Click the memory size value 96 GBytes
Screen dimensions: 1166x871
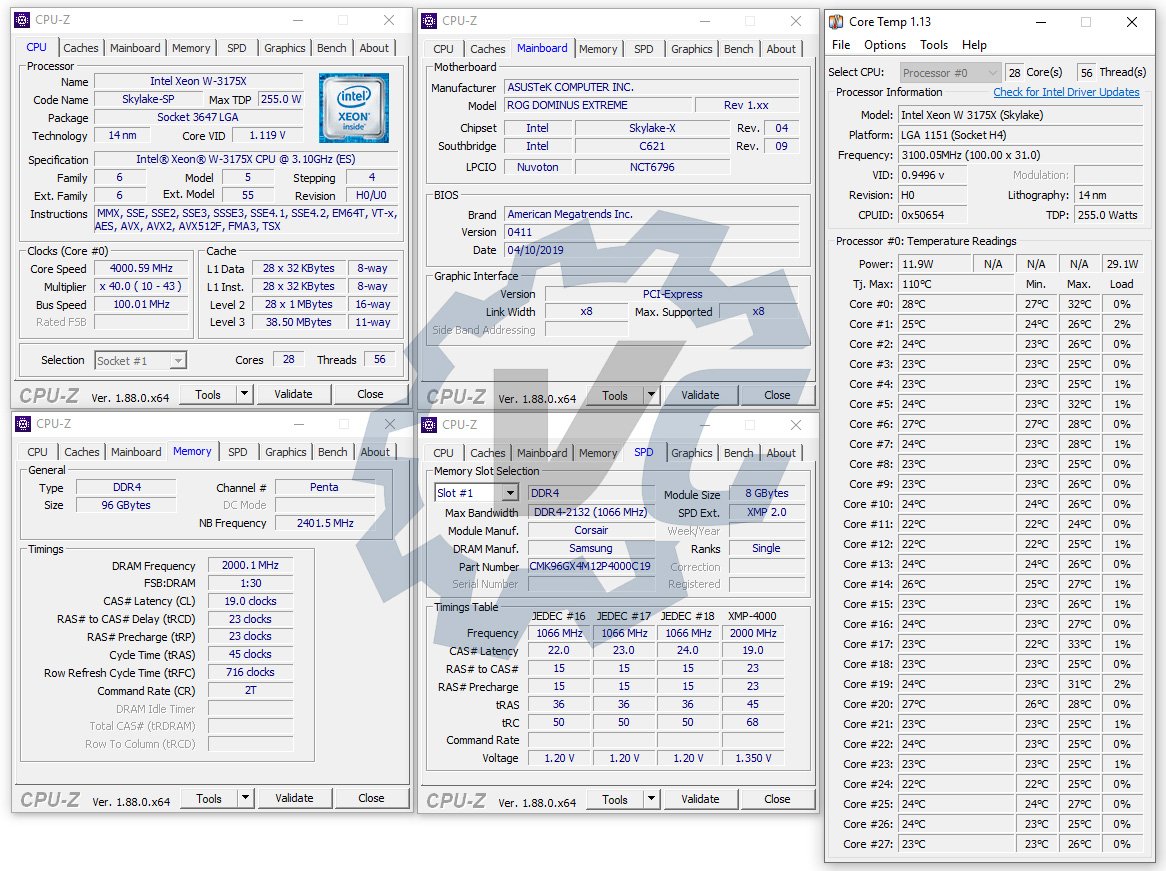pyautogui.click(x=126, y=505)
